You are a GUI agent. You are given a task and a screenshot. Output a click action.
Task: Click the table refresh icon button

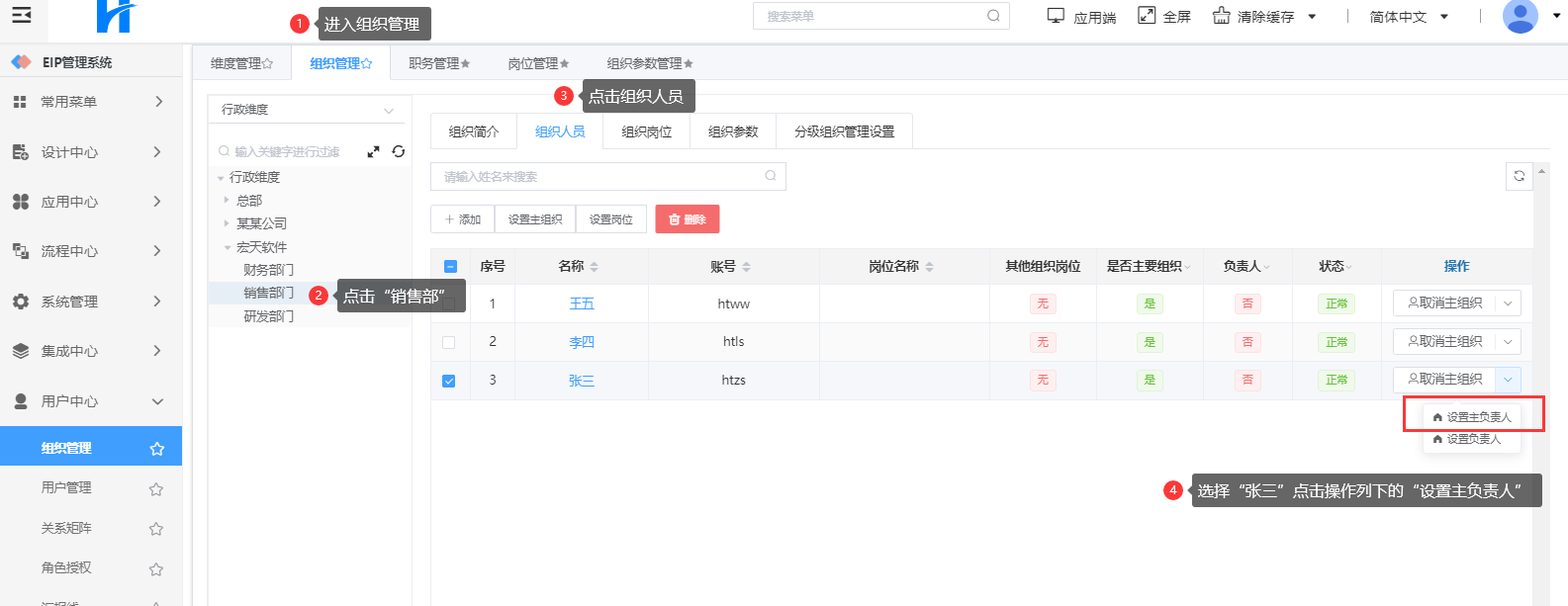(x=1519, y=176)
